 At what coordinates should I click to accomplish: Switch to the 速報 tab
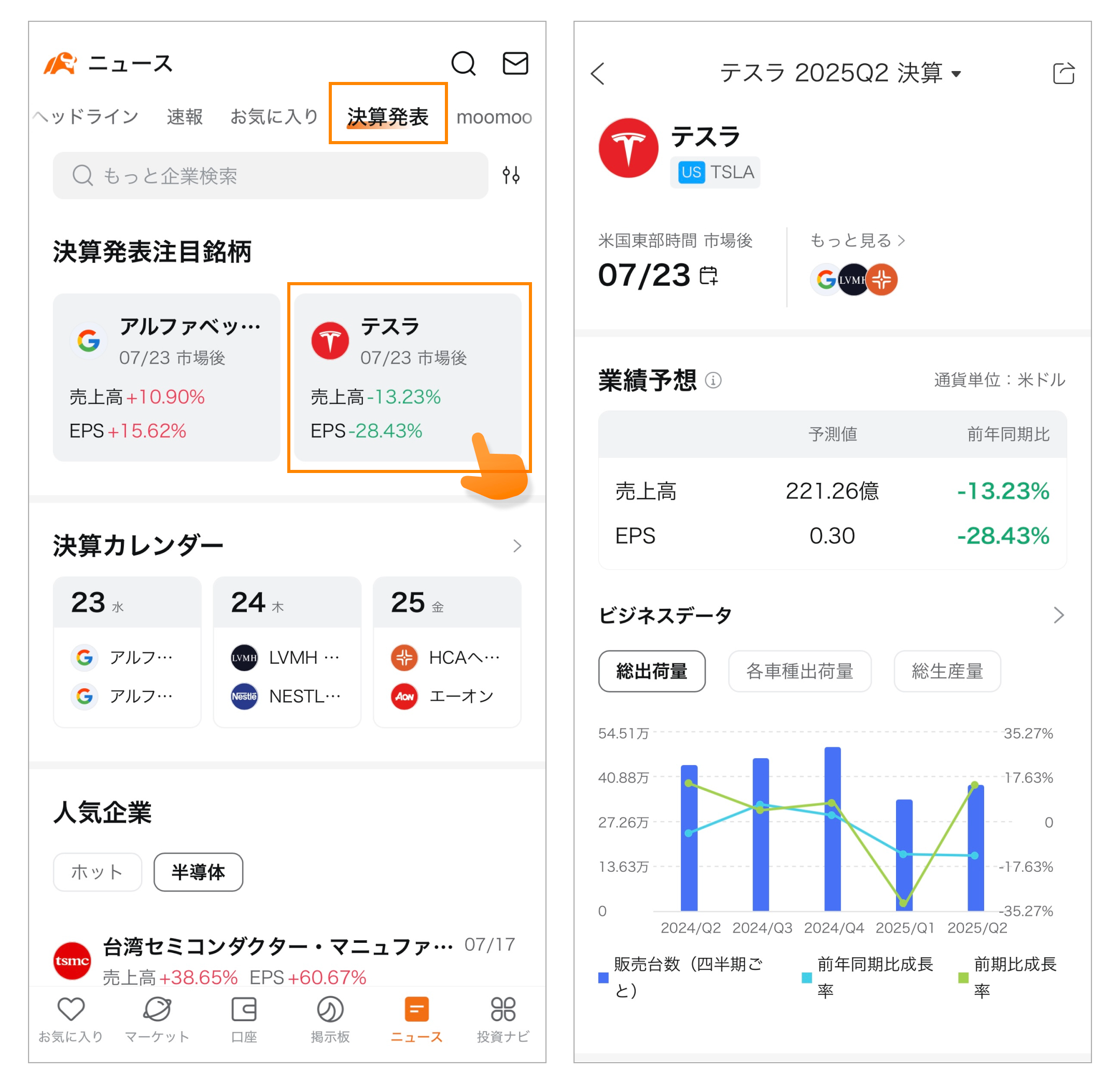(x=184, y=117)
